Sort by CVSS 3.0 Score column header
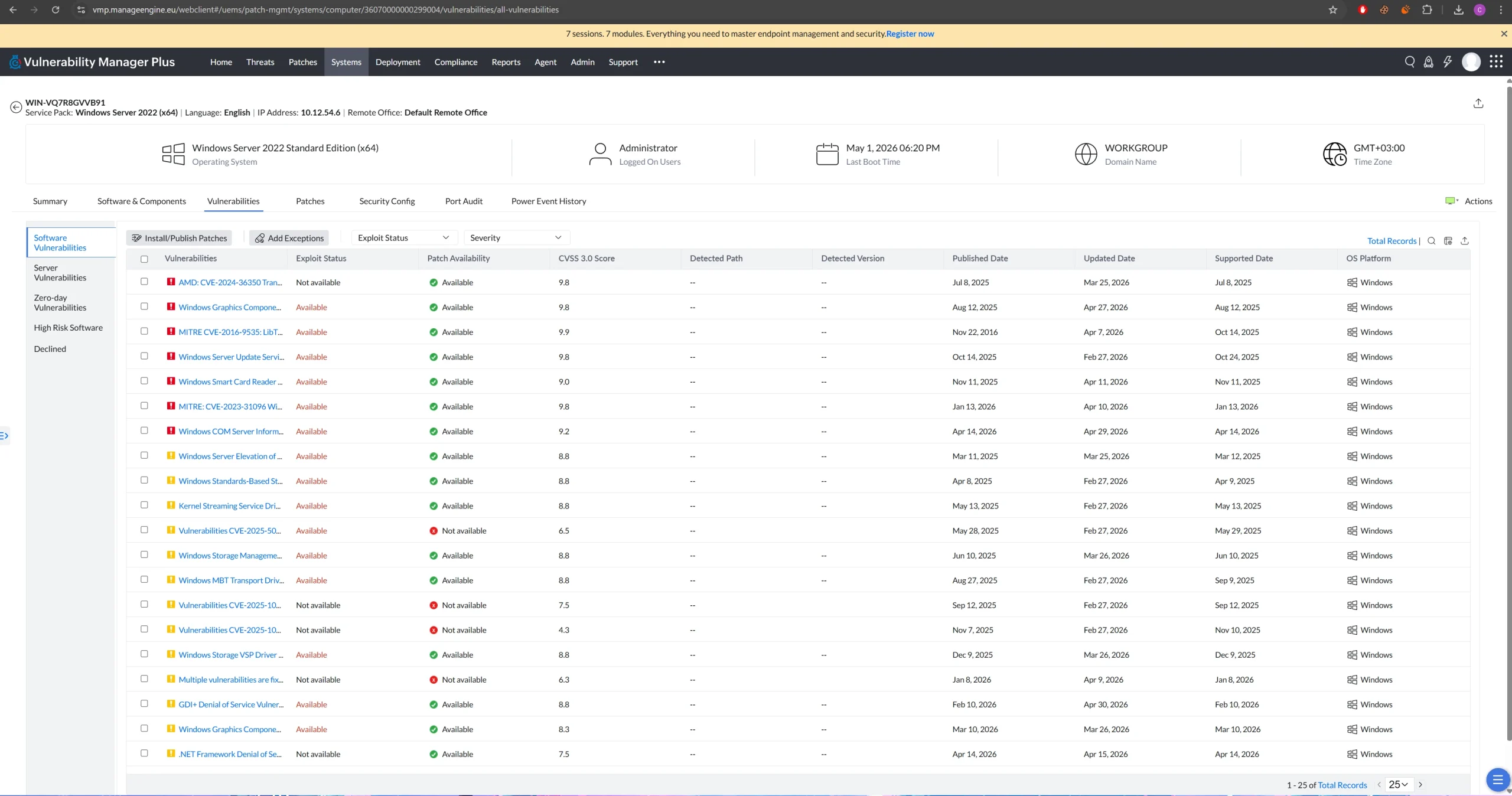 pyautogui.click(x=586, y=258)
